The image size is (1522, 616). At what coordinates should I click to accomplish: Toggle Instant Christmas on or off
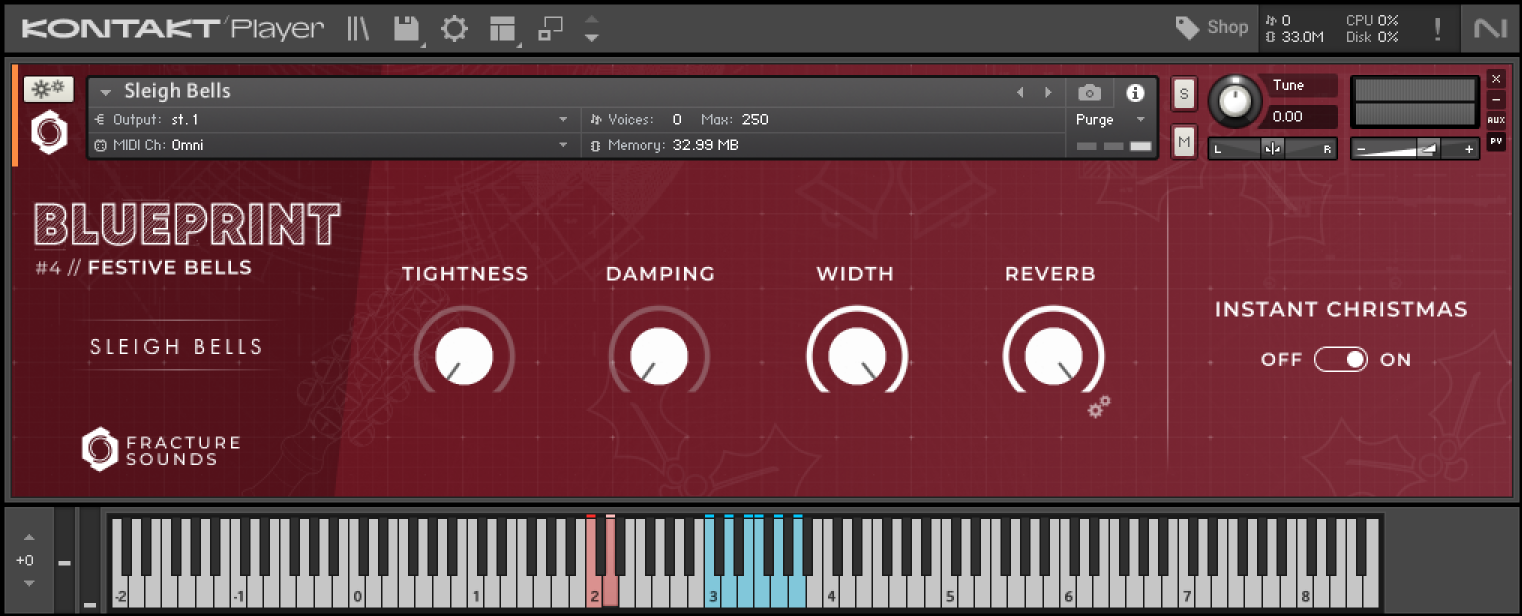click(1340, 359)
